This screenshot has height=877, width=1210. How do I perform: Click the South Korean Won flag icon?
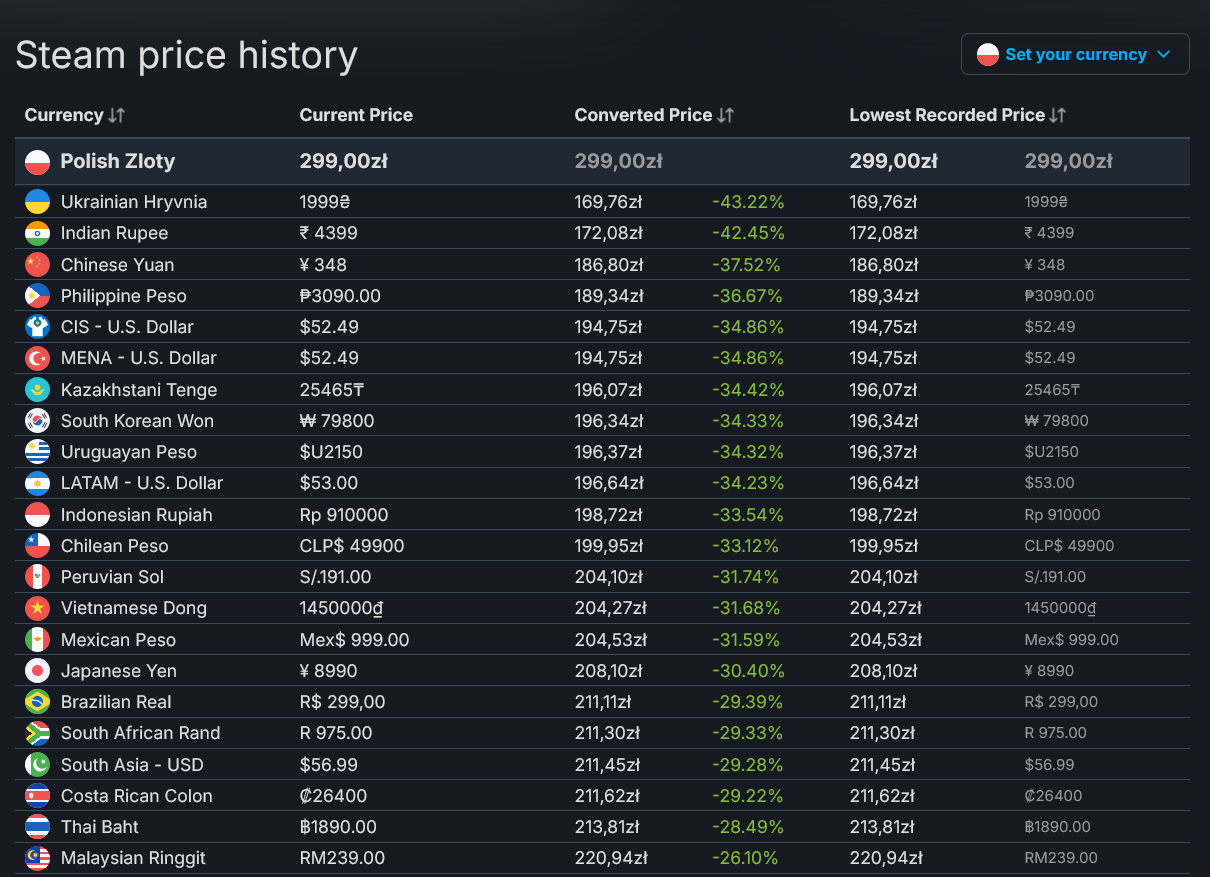click(37, 421)
